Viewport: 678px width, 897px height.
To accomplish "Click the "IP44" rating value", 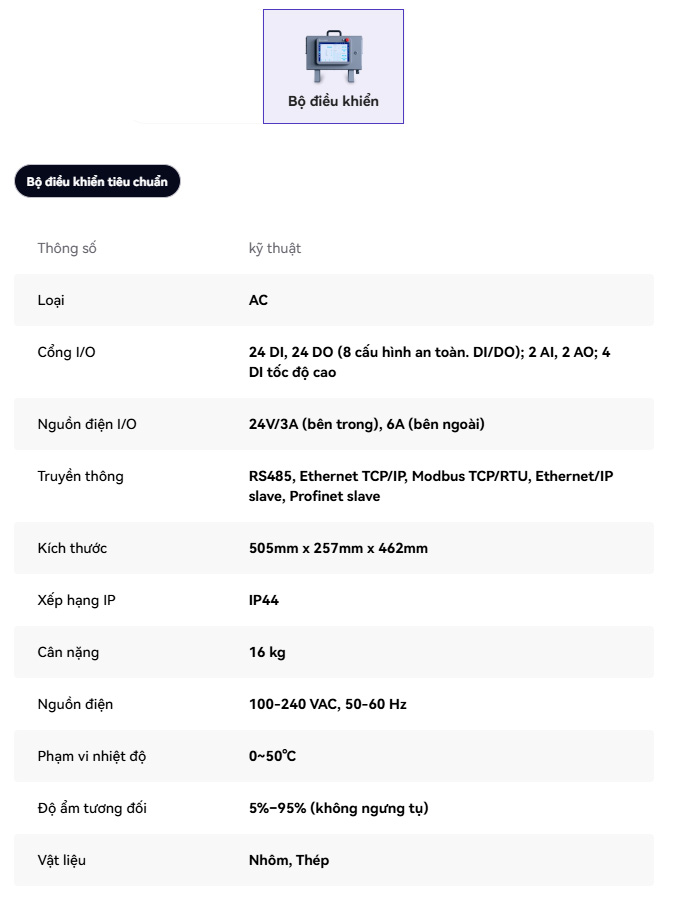I will pos(264,600).
